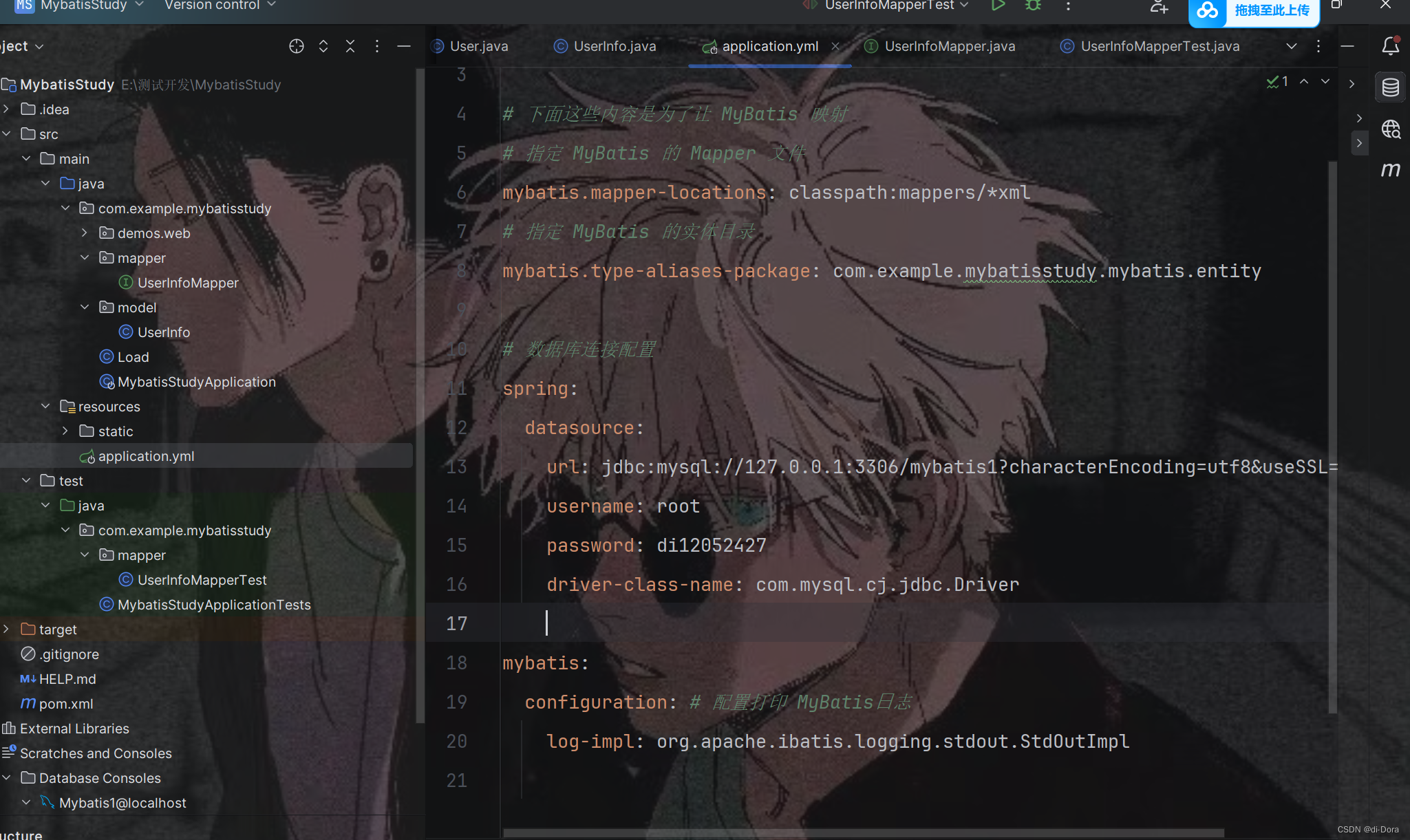The height and width of the screenshot is (840, 1410).
Task: Open the Code With Me add-user icon
Action: click(x=1159, y=7)
